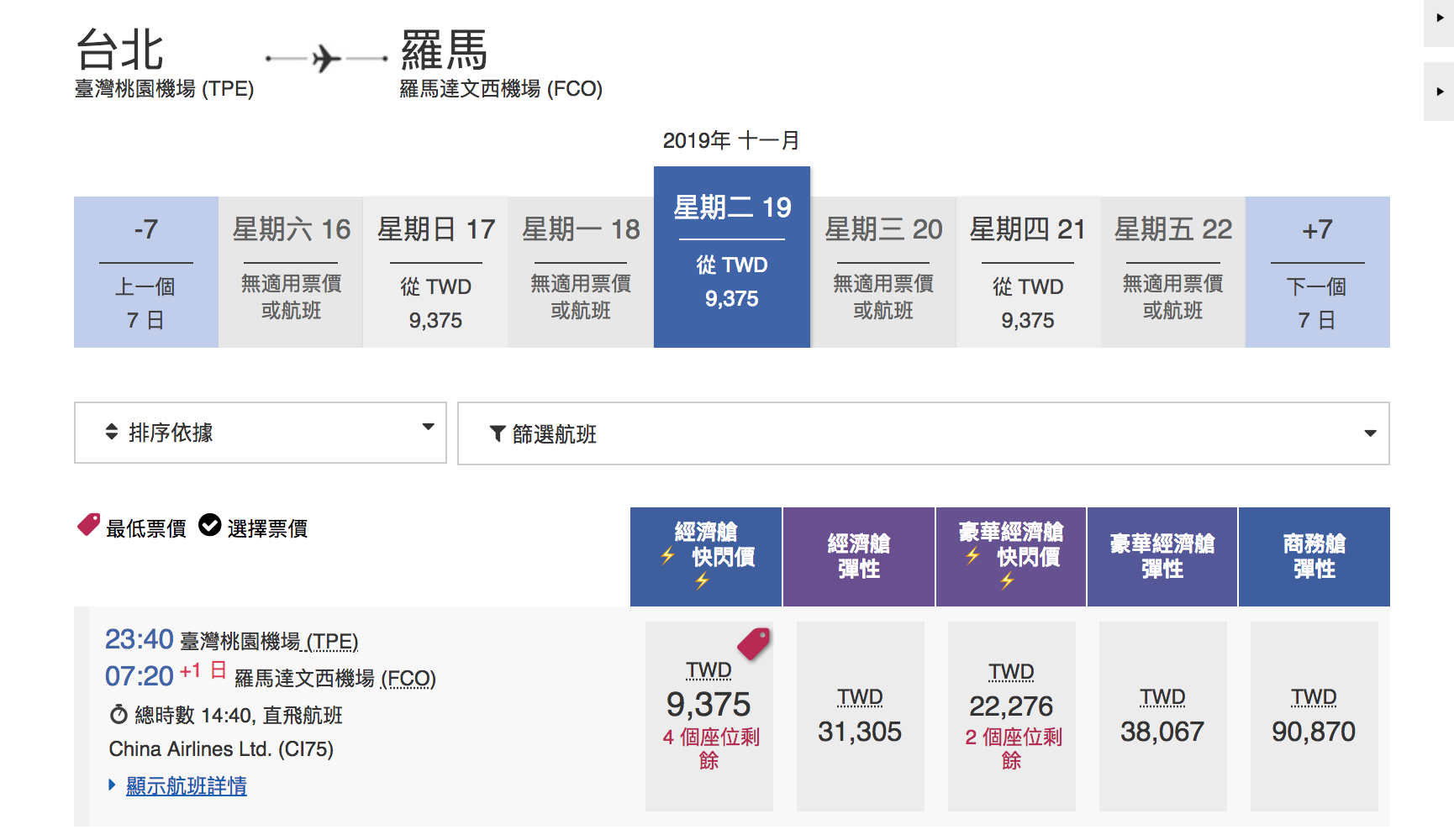This screenshot has height=840, width=1454.
Task: Click 豪華經濟艙 快閃價 column header
Action: (1011, 557)
